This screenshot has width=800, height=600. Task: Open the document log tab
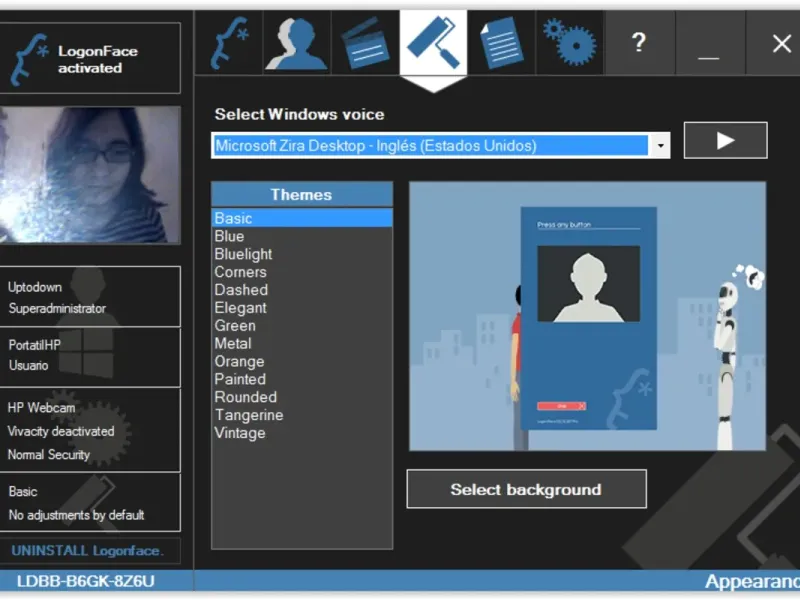click(502, 43)
